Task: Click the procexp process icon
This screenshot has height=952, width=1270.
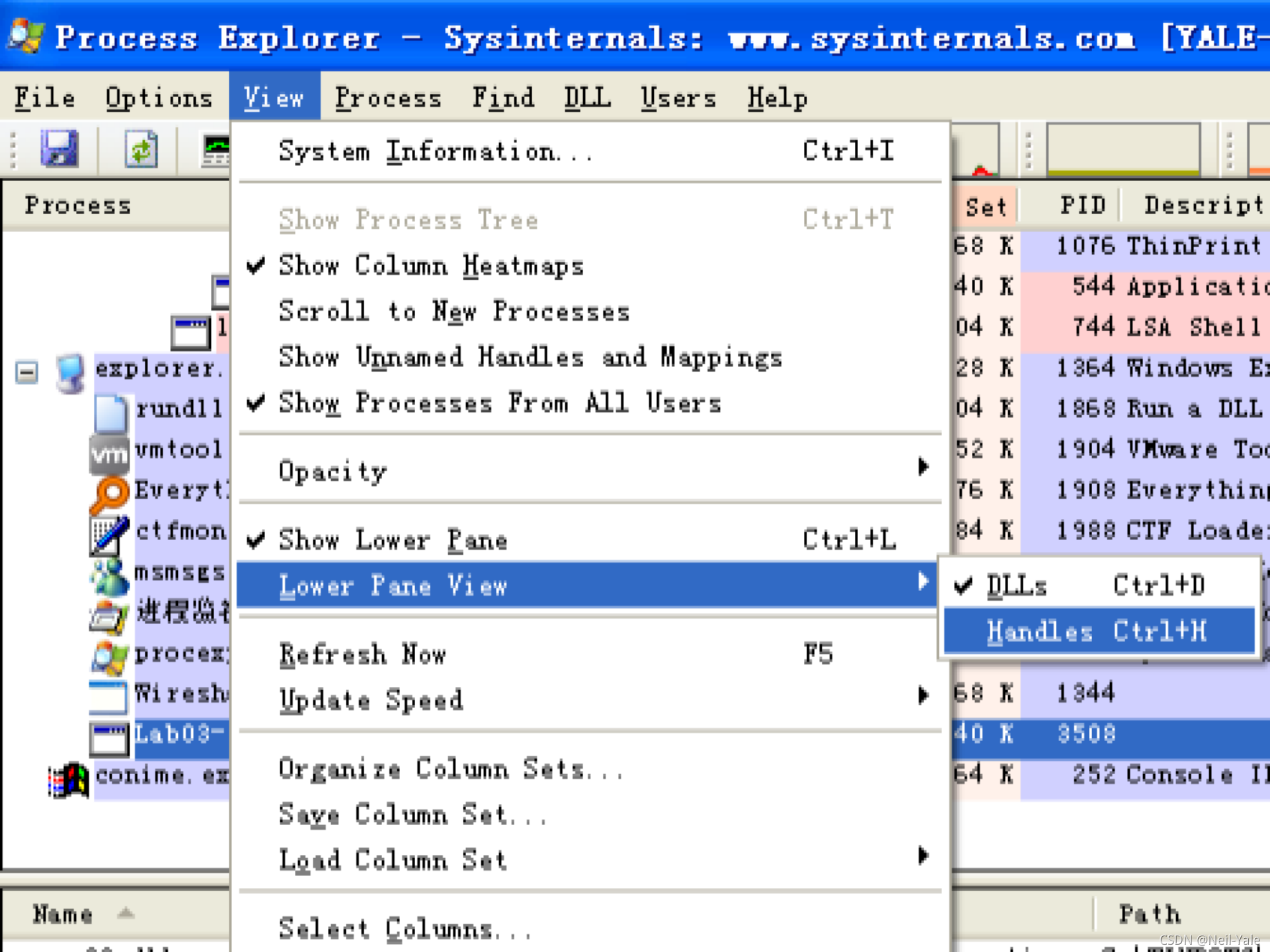Action: click(109, 658)
